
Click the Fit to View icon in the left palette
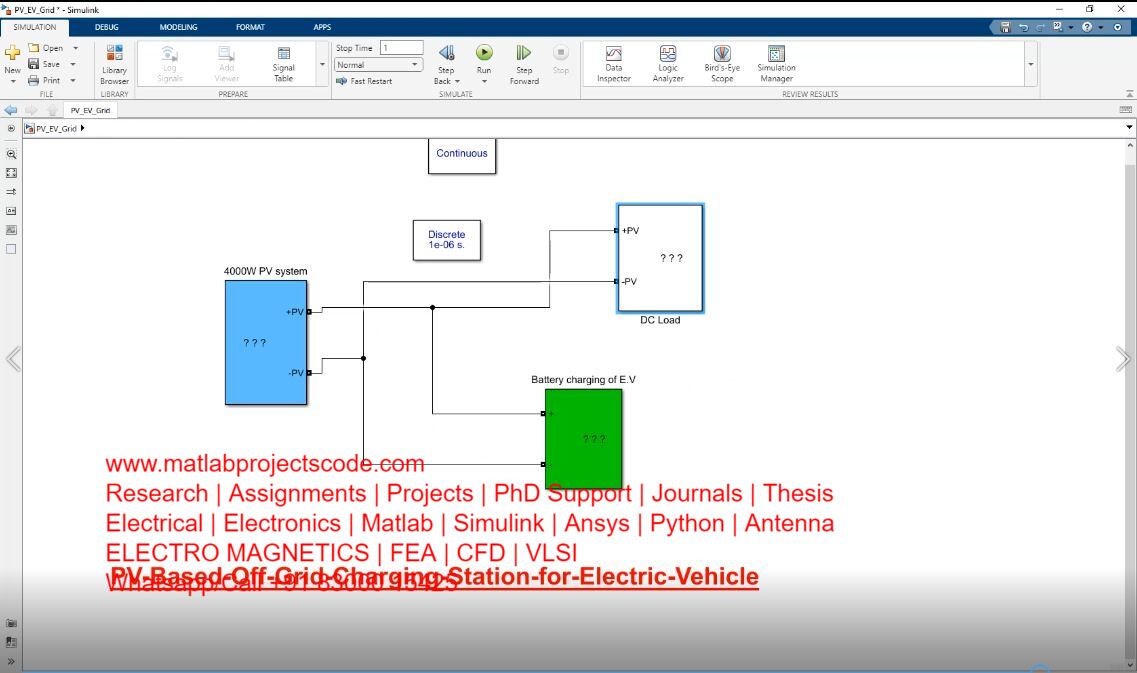tap(11, 173)
